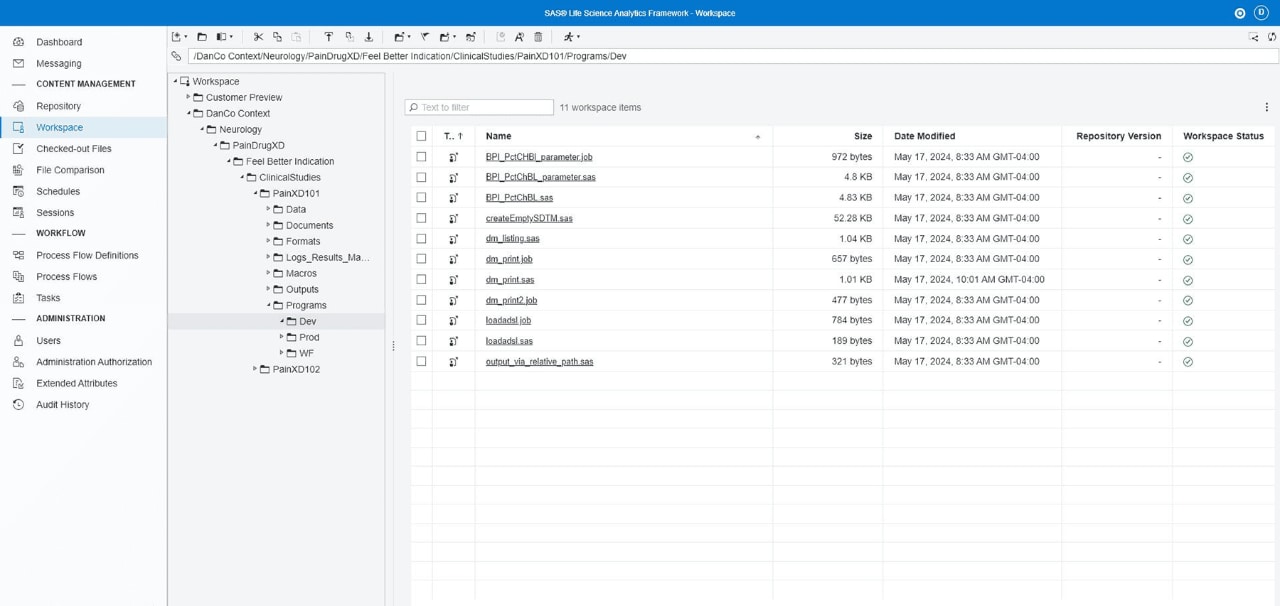The width and height of the screenshot is (1280, 606).
Task: Click the Copy icon in toolbar
Action: click(277, 37)
